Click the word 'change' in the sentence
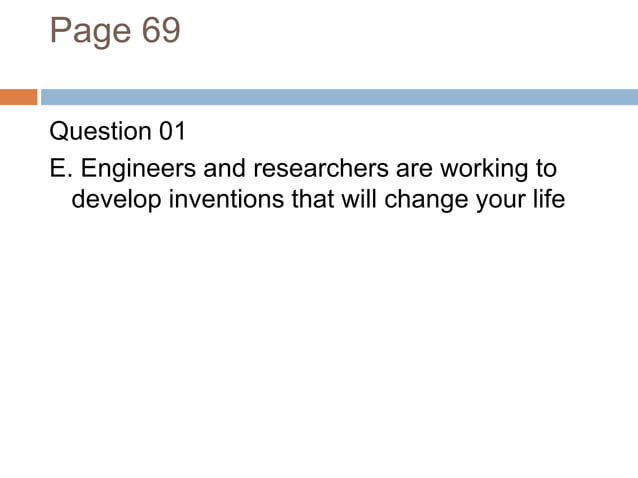The height and width of the screenshot is (478, 638). coord(426,200)
